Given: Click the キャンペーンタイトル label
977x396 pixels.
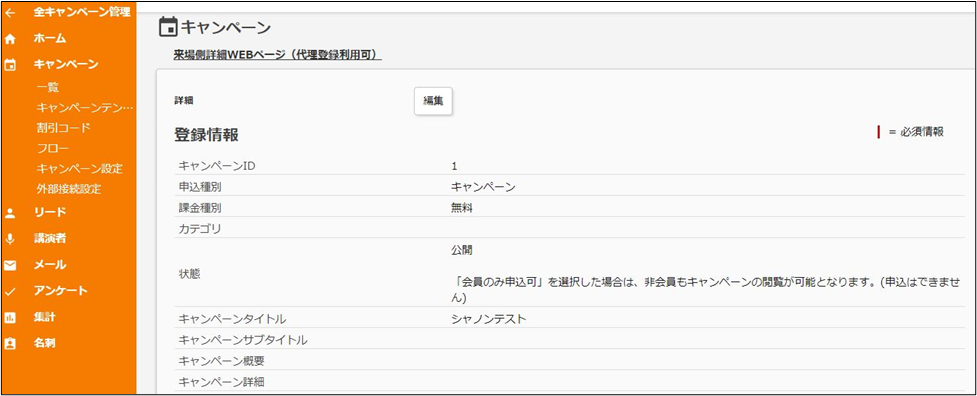Looking at the screenshot, I should [232, 319].
